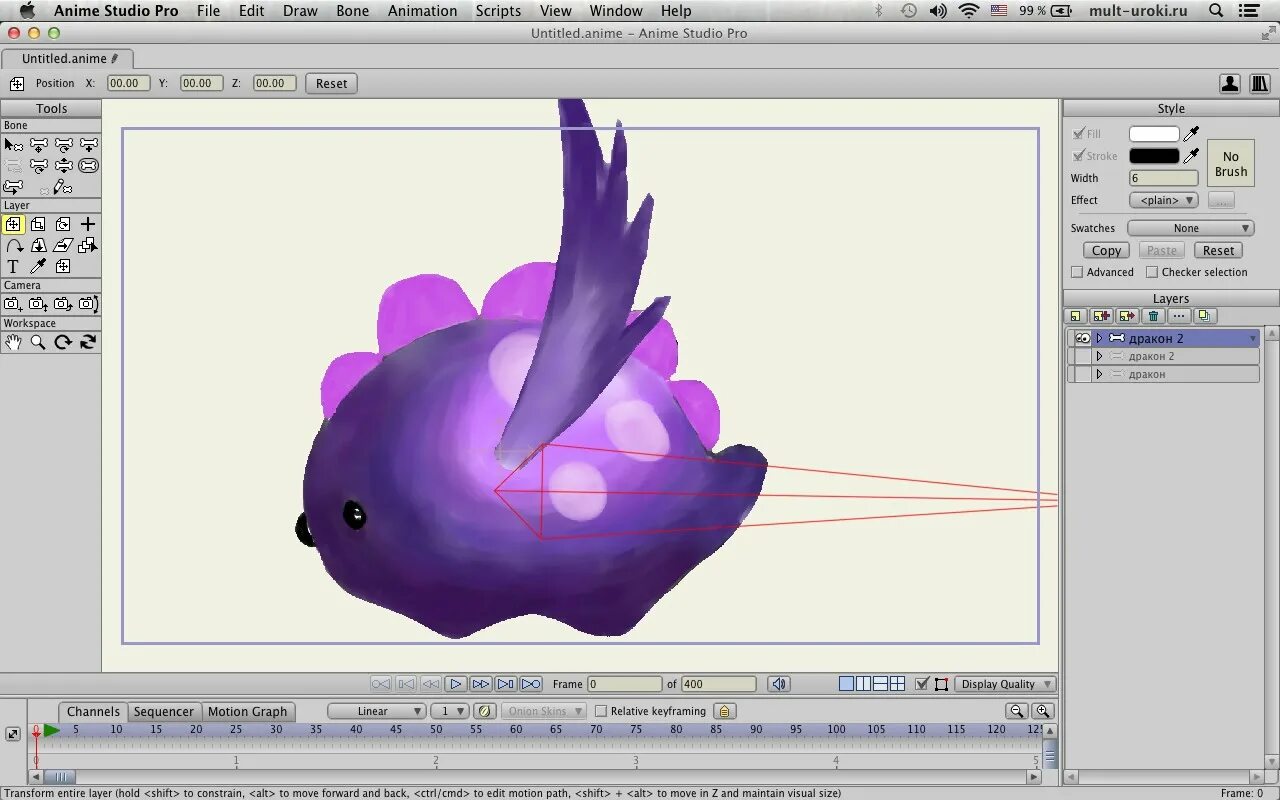Enable Checker selection
Image resolution: width=1280 pixels, height=800 pixels.
coord(1152,272)
